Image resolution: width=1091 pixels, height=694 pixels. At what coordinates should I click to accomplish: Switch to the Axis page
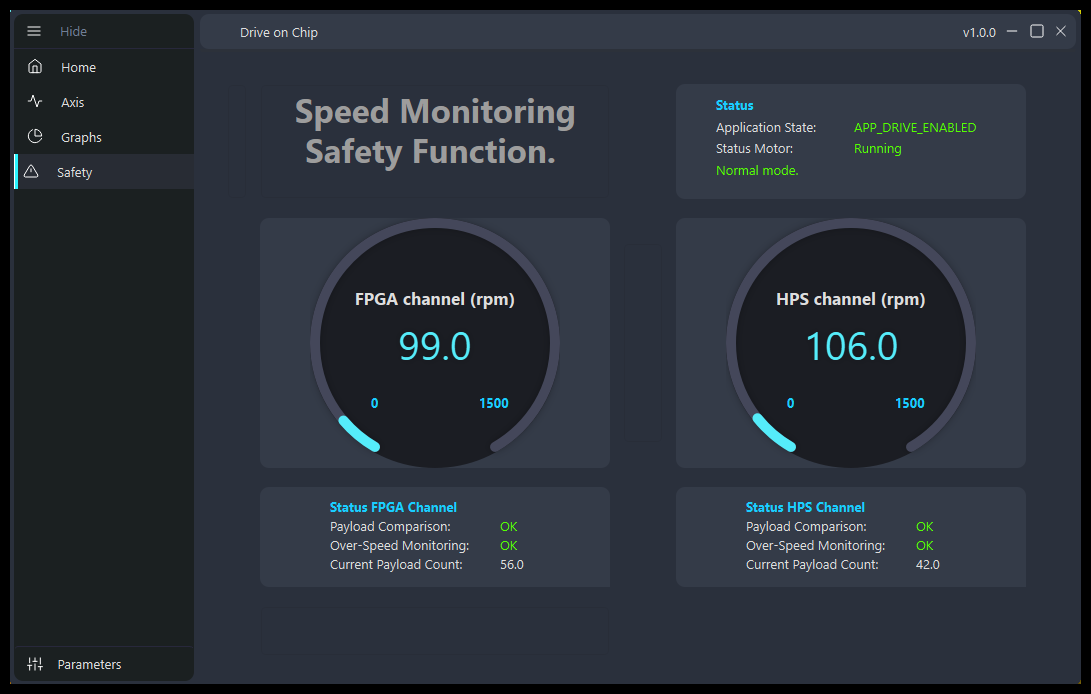coord(72,102)
